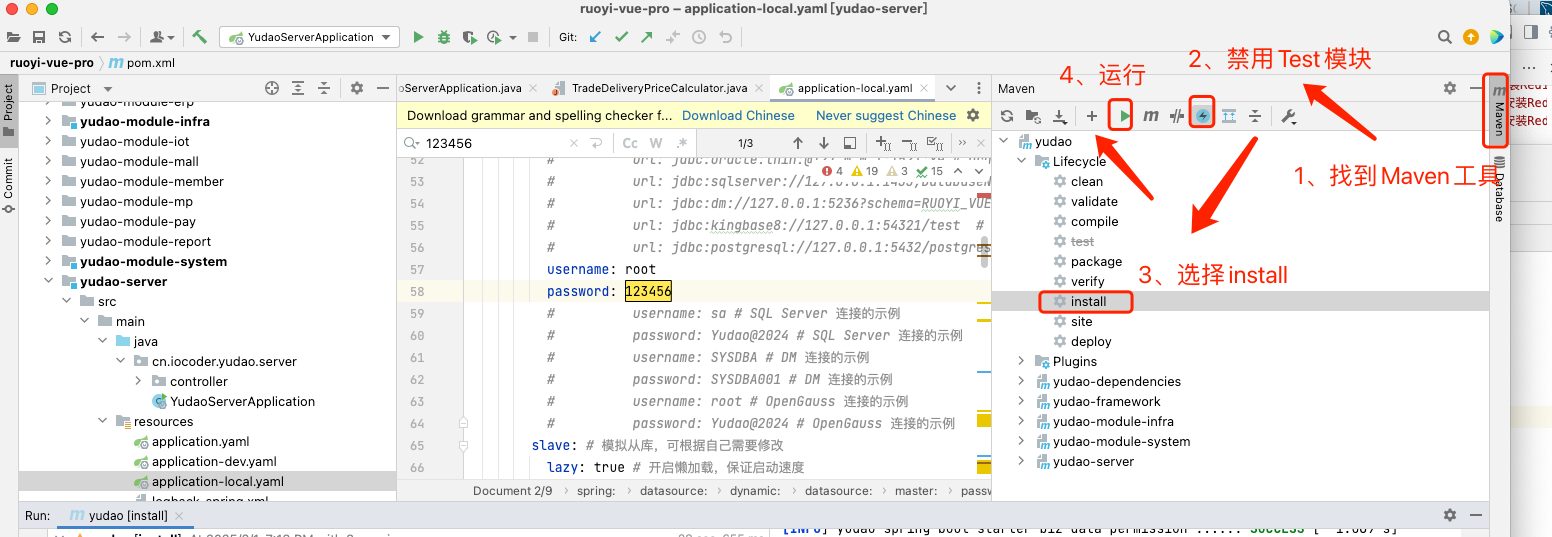Screen dimensions: 1552x537
Task: Execute Maven goal with the m icon
Action: point(1151,116)
